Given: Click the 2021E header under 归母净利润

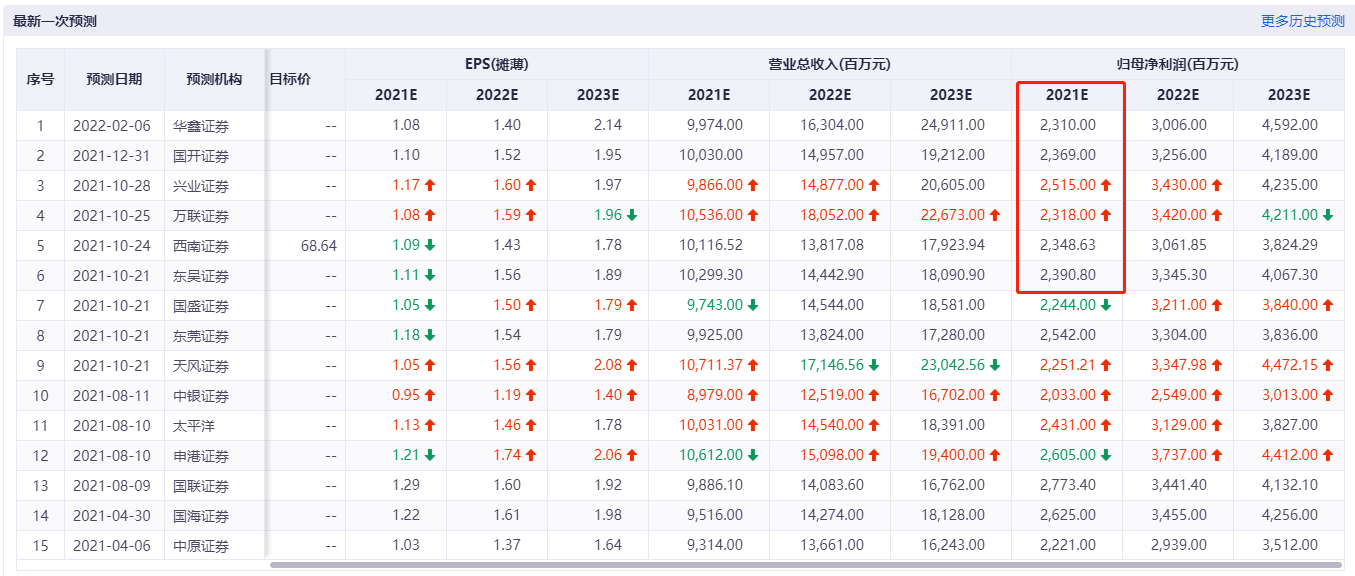Looking at the screenshot, I should click(1067, 95).
